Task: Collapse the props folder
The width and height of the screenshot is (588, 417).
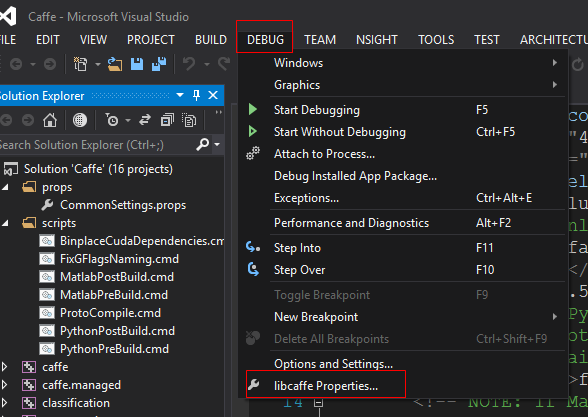Action: click(x=5, y=187)
